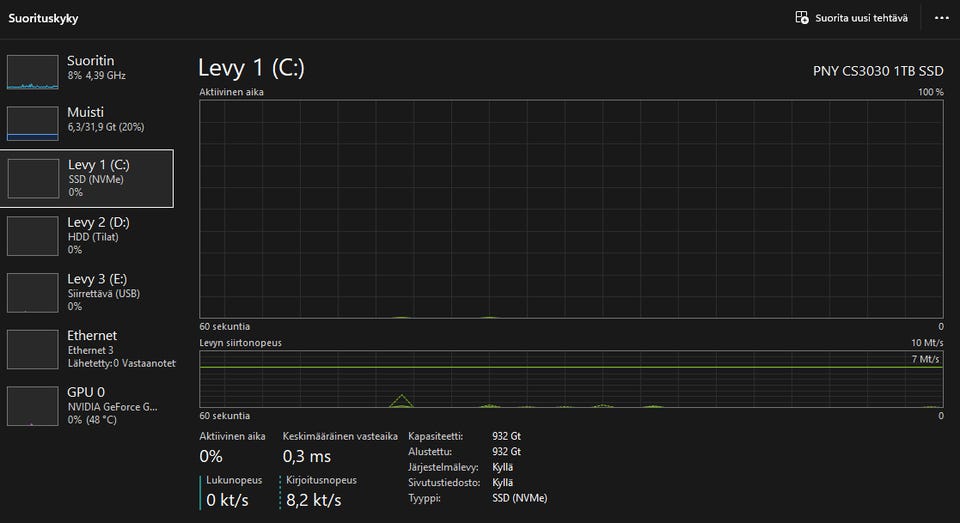The width and height of the screenshot is (960, 523).
Task: Click the Alustettu 932 Gt value
Action: tap(506, 451)
